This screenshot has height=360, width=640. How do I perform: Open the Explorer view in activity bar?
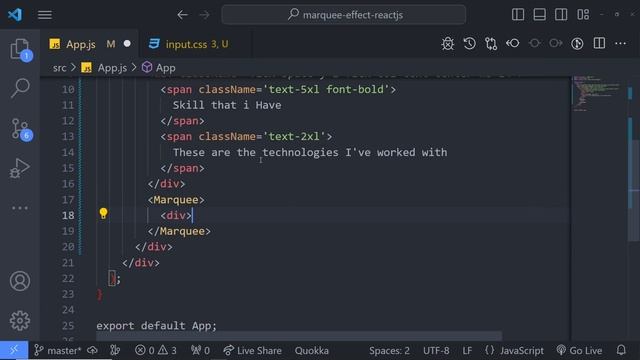click(20, 50)
